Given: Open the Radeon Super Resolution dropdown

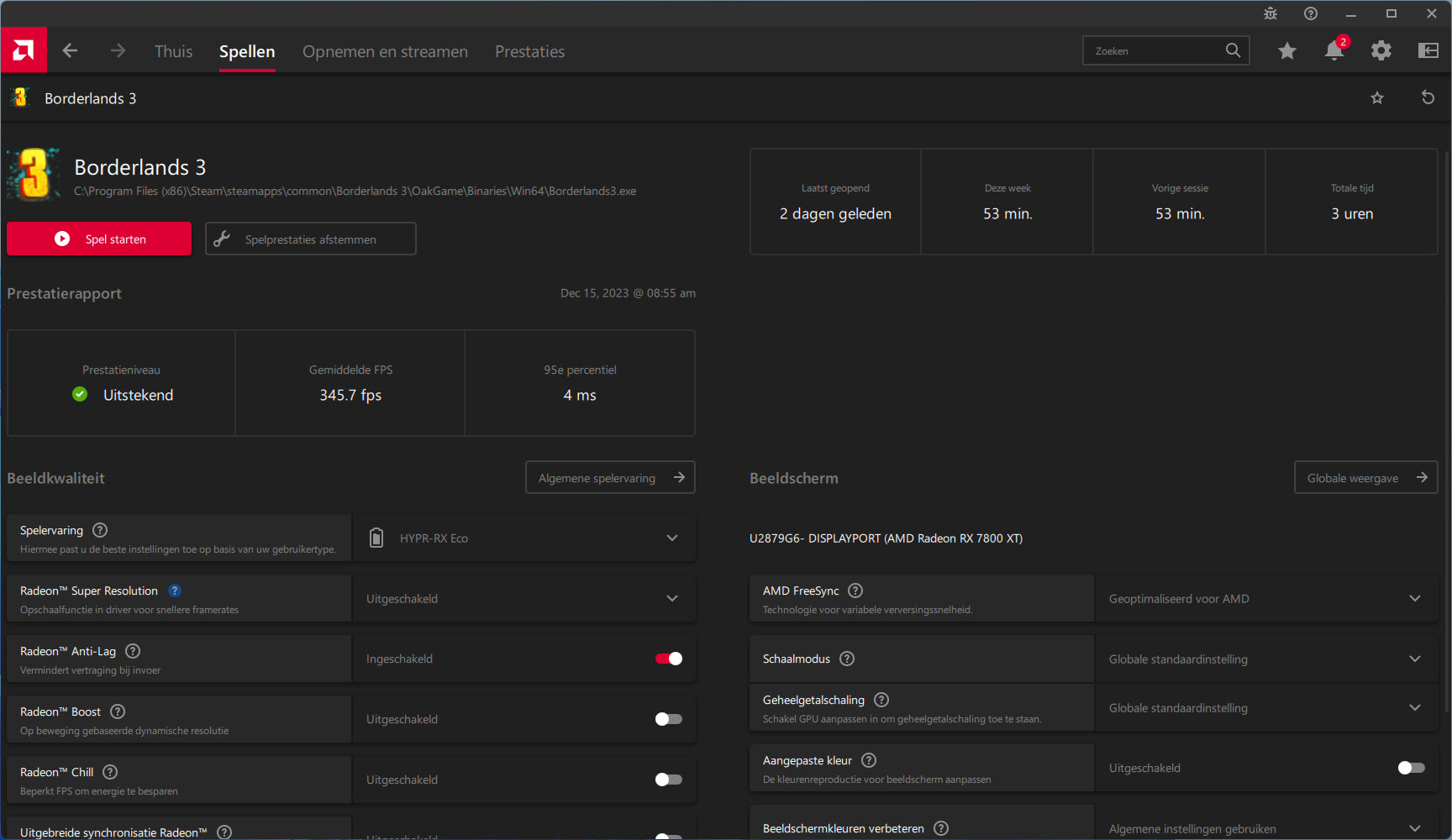Looking at the screenshot, I should point(524,598).
